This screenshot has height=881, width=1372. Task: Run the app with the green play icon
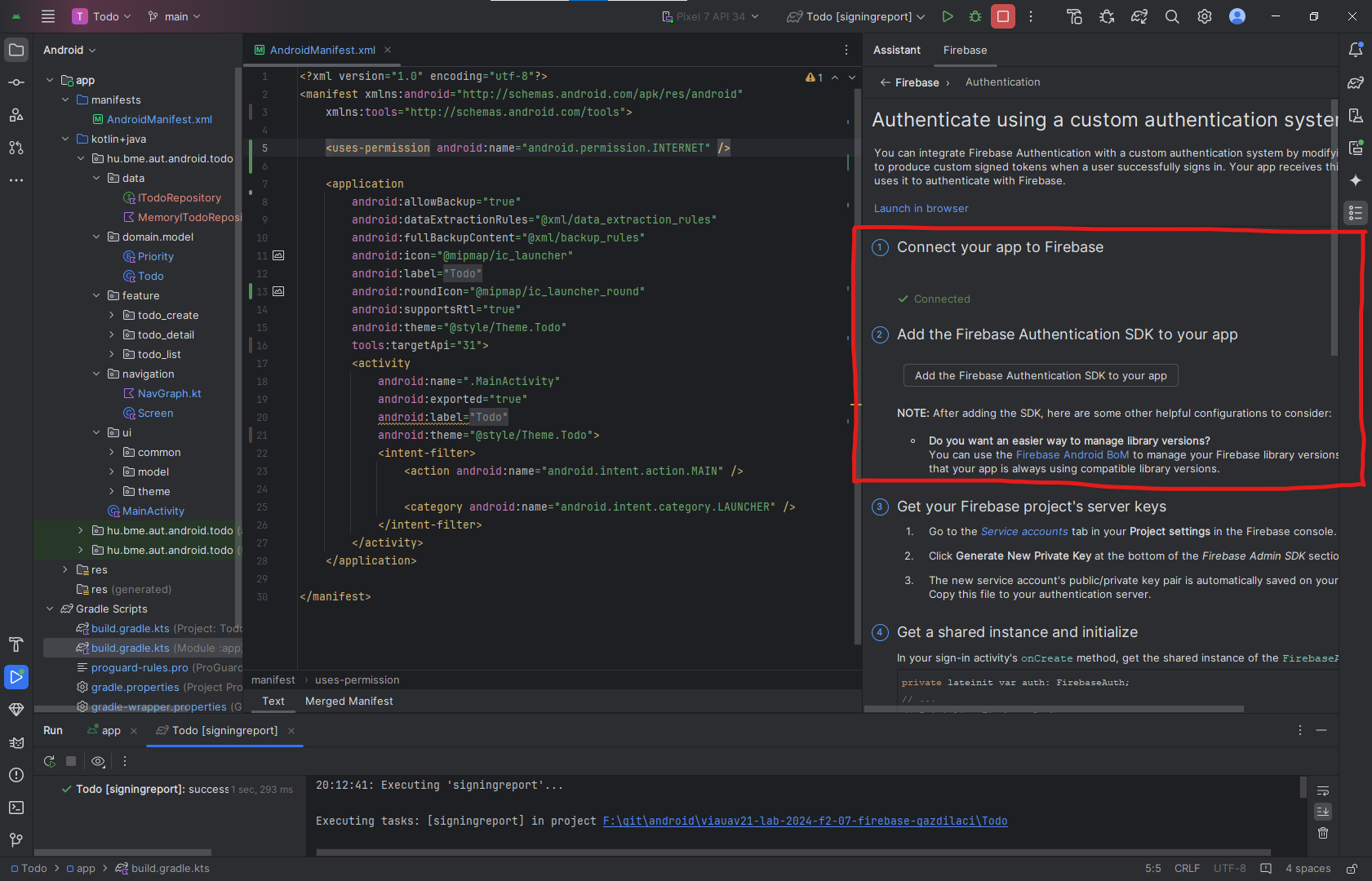(x=948, y=16)
